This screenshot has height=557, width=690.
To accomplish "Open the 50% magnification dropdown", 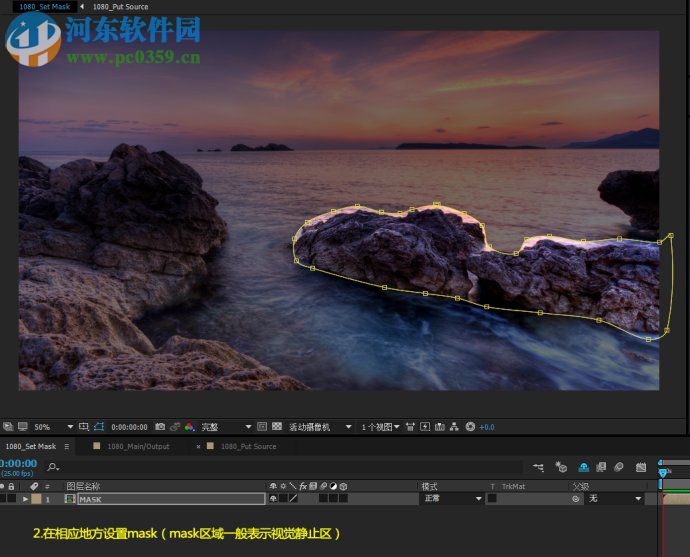I will (53, 427).
